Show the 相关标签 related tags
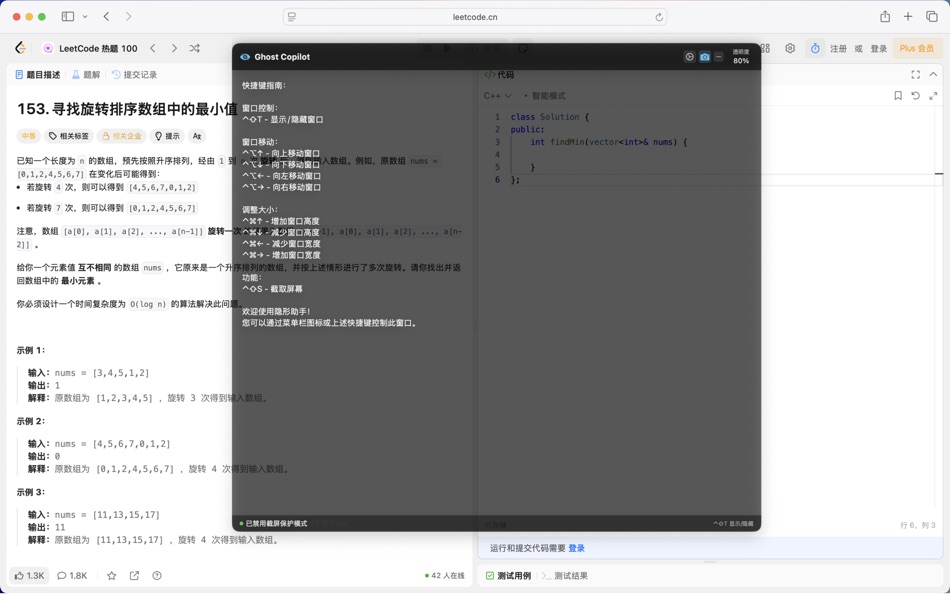950x594 pixels. (68, 136)
